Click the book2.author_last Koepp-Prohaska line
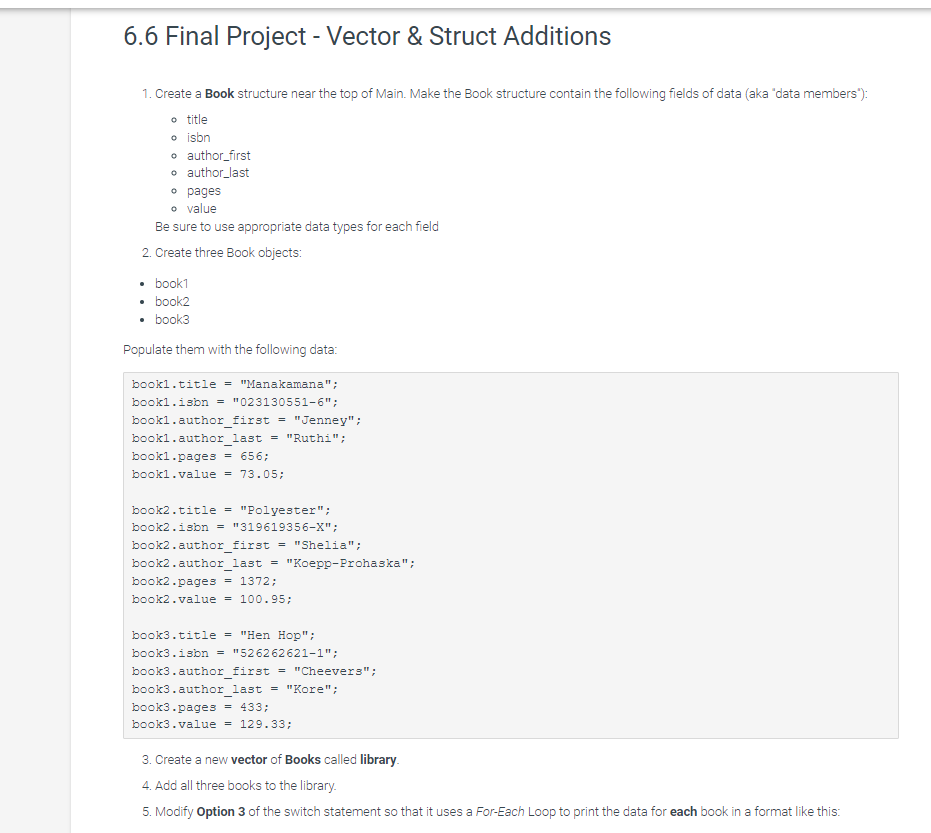 274,563
